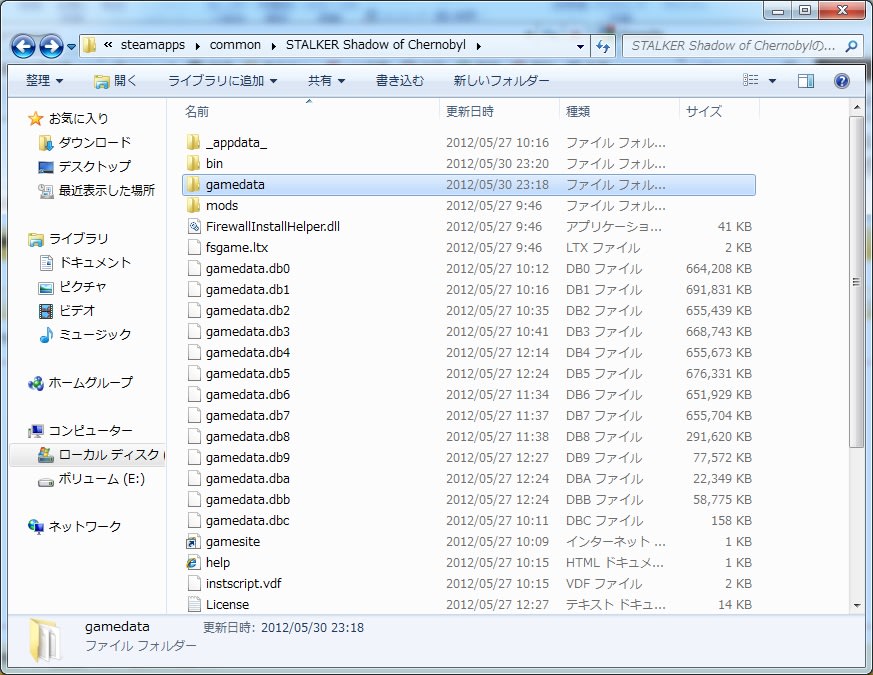Open the 整理 menu
Viewport: 873px width, 675px height.
point(45,81)
